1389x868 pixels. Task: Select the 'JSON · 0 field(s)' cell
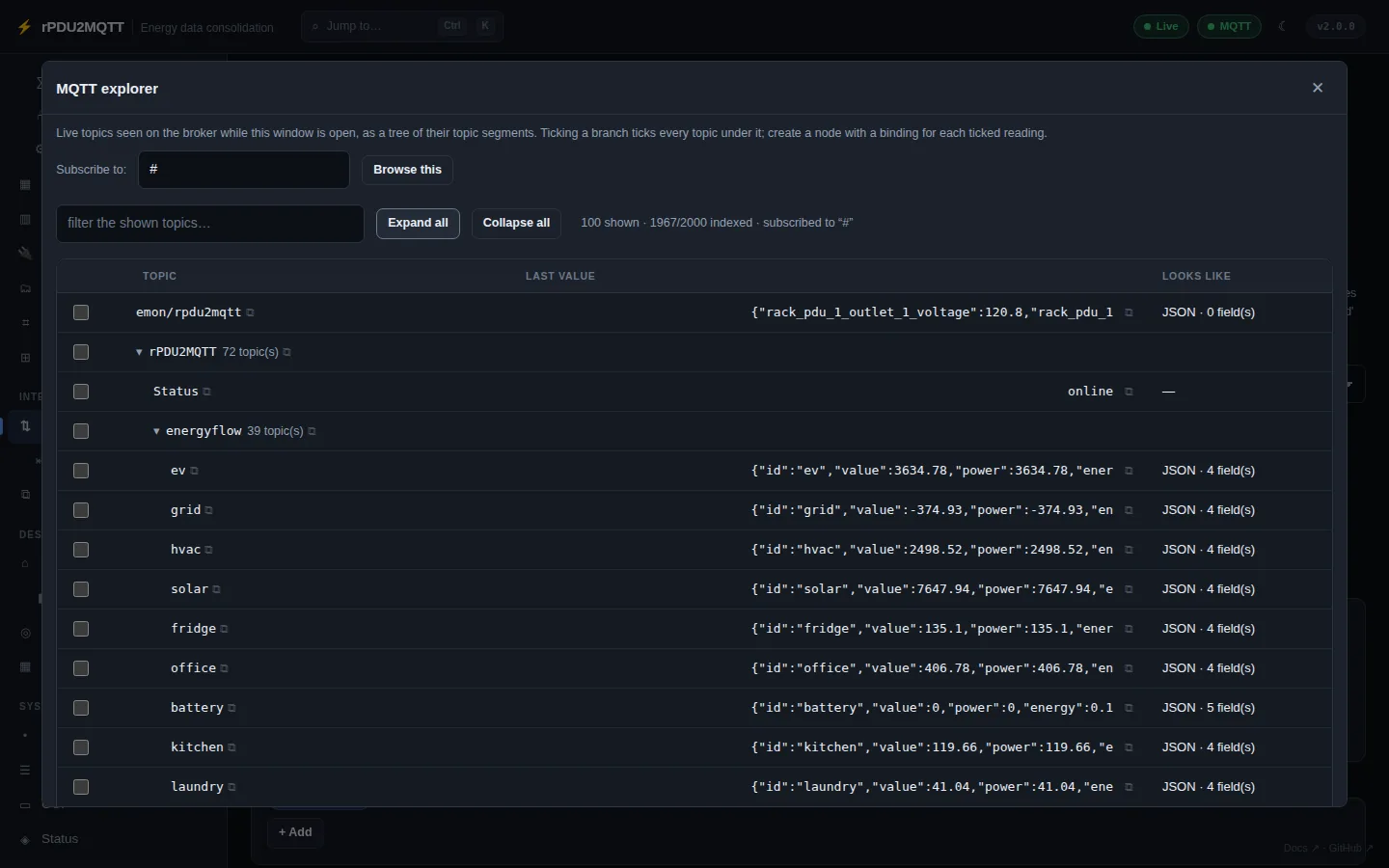(x=1209, y=312)
